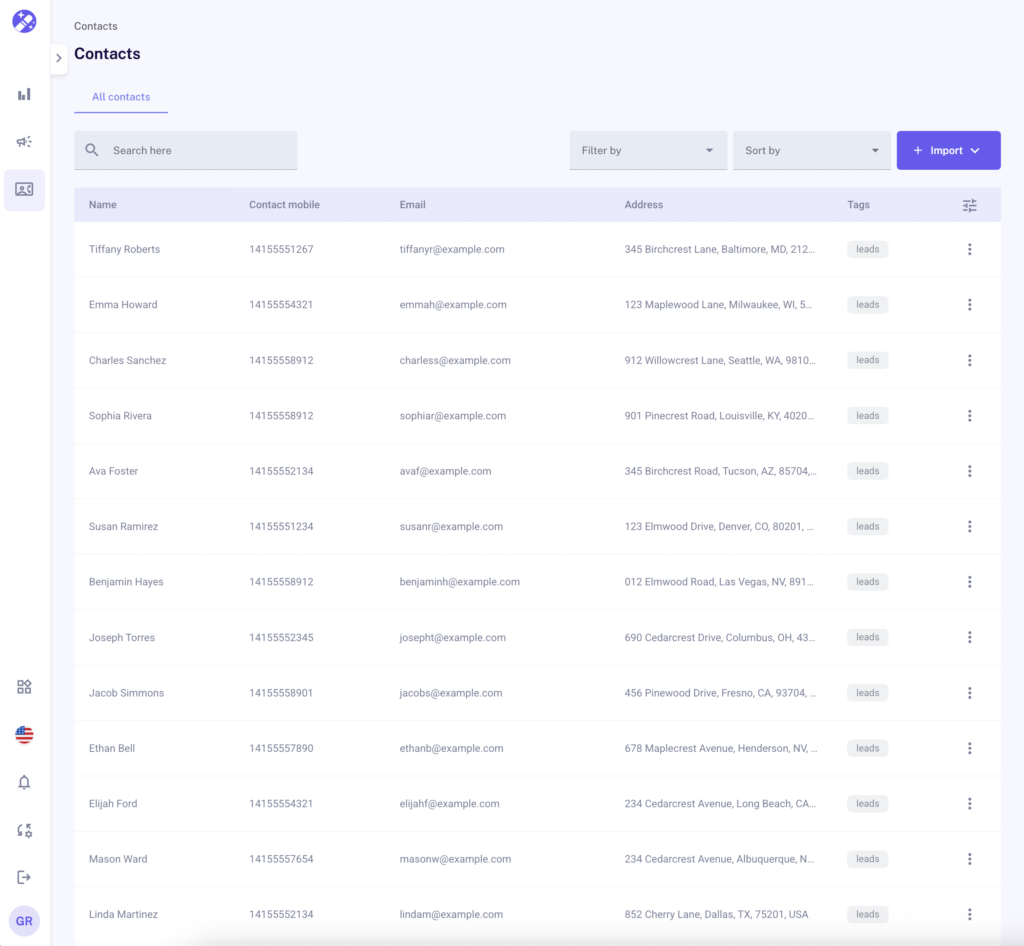Open the notifications bell icon
The width and height of the screenshot is (1024, 946).
[x=24, y=783]
